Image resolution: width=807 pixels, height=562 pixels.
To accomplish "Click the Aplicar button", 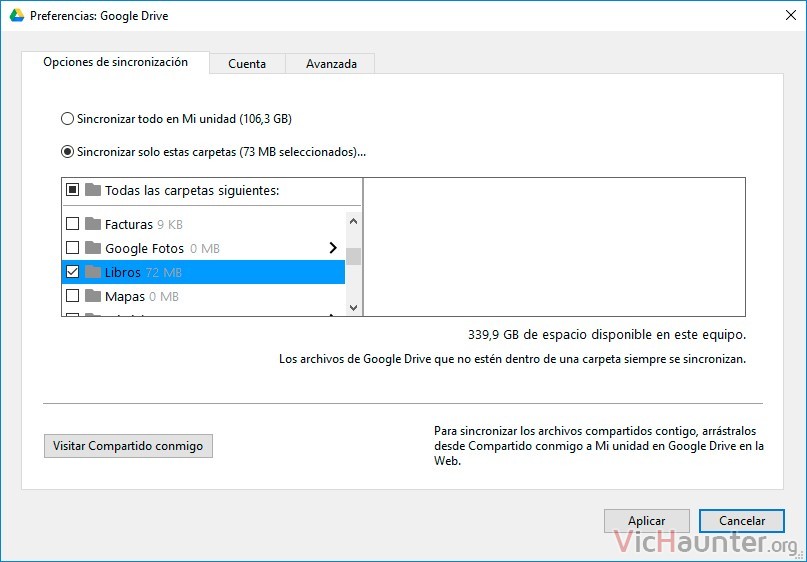I will tap(646, 521).
